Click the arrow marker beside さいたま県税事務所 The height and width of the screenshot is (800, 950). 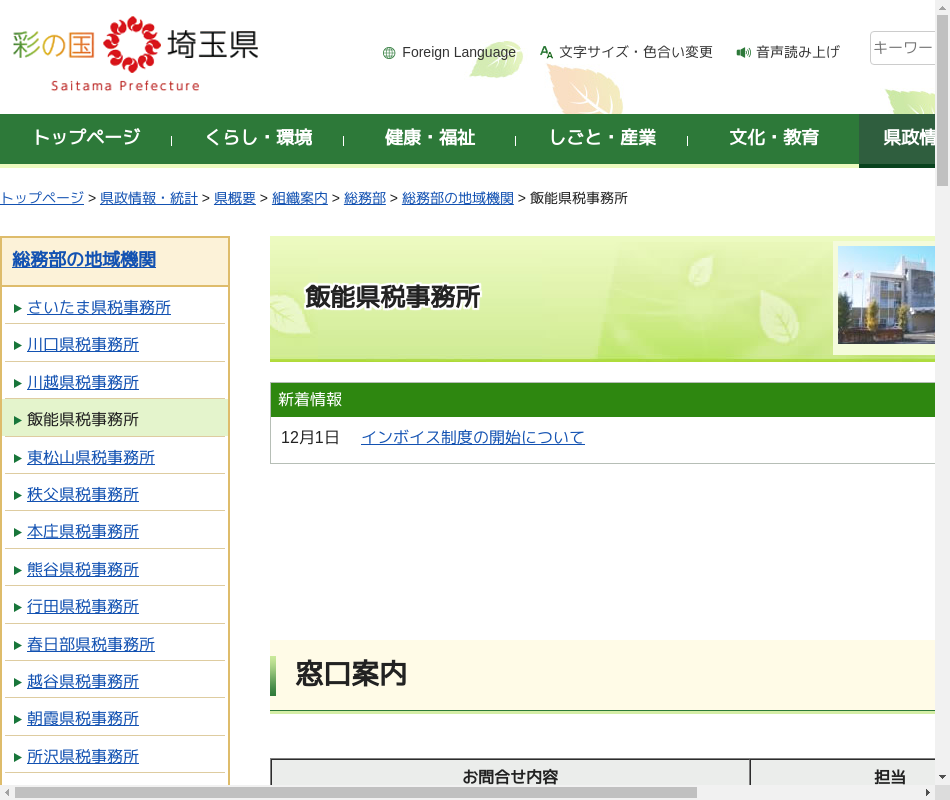click(18, 308)
